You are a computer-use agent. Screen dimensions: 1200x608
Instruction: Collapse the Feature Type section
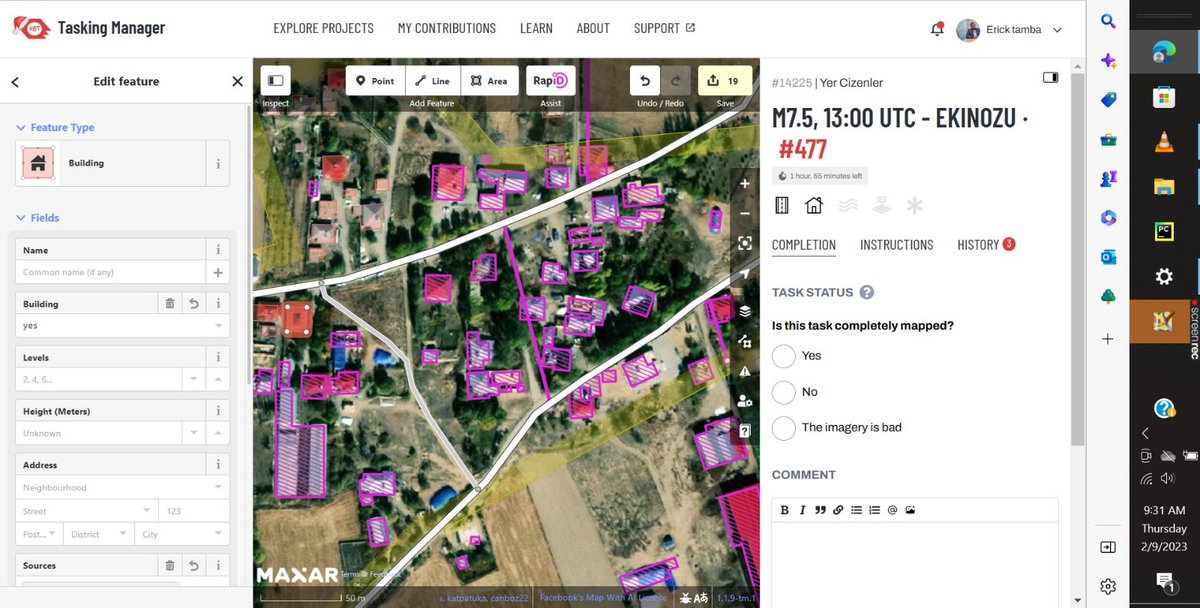(x=22, y=128)
